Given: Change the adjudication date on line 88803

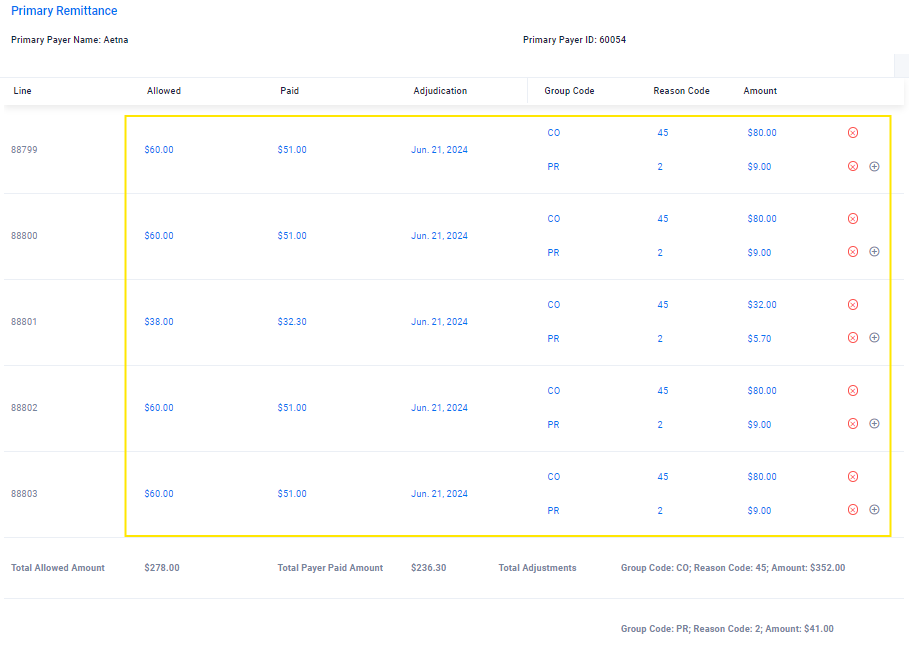Looking at the screenshot, I should pos(439,494).
